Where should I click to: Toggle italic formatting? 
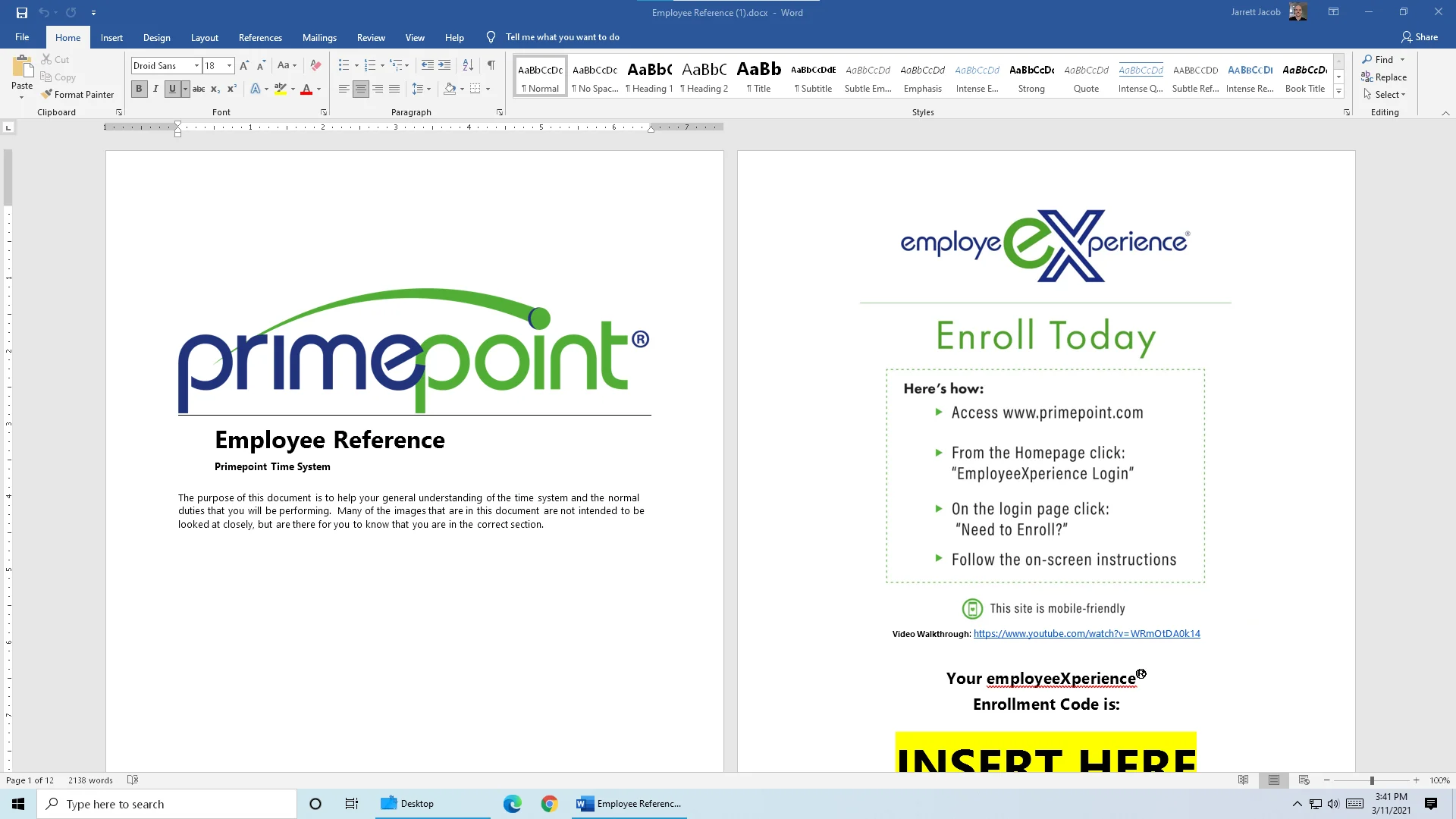155,89
